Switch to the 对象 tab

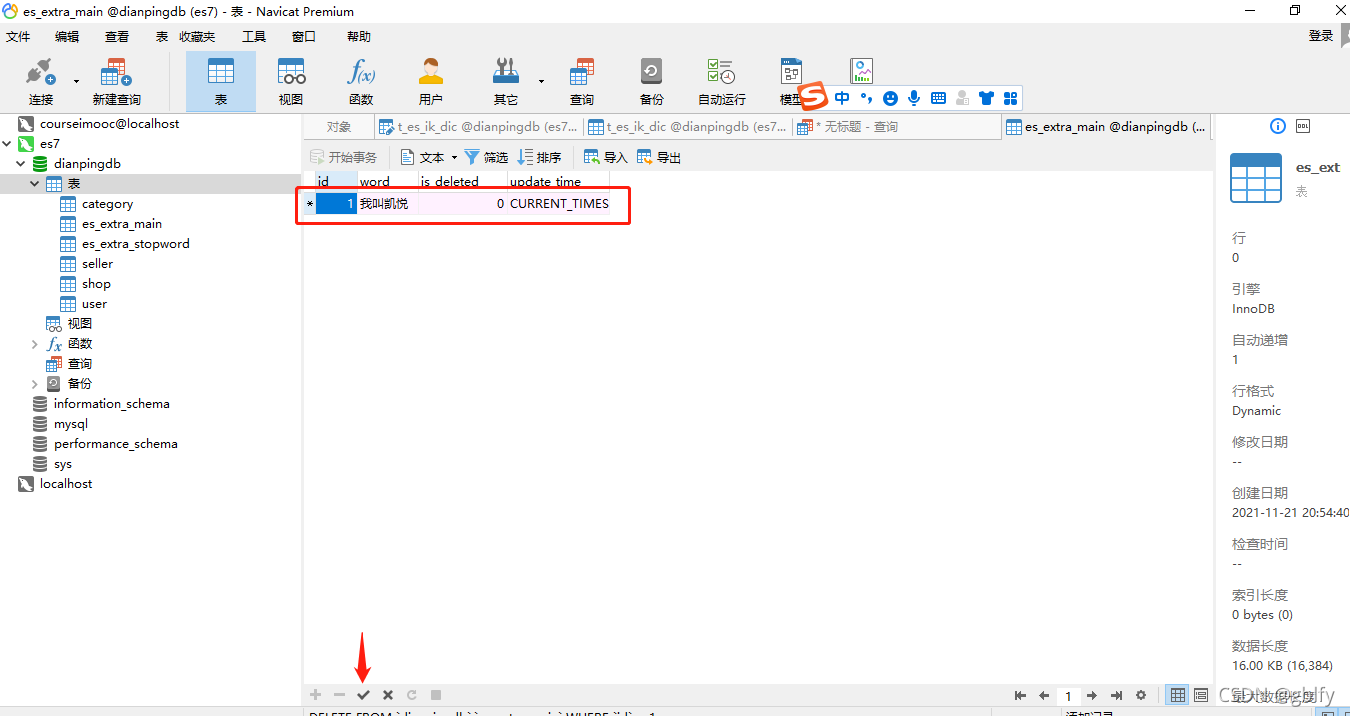339,127
